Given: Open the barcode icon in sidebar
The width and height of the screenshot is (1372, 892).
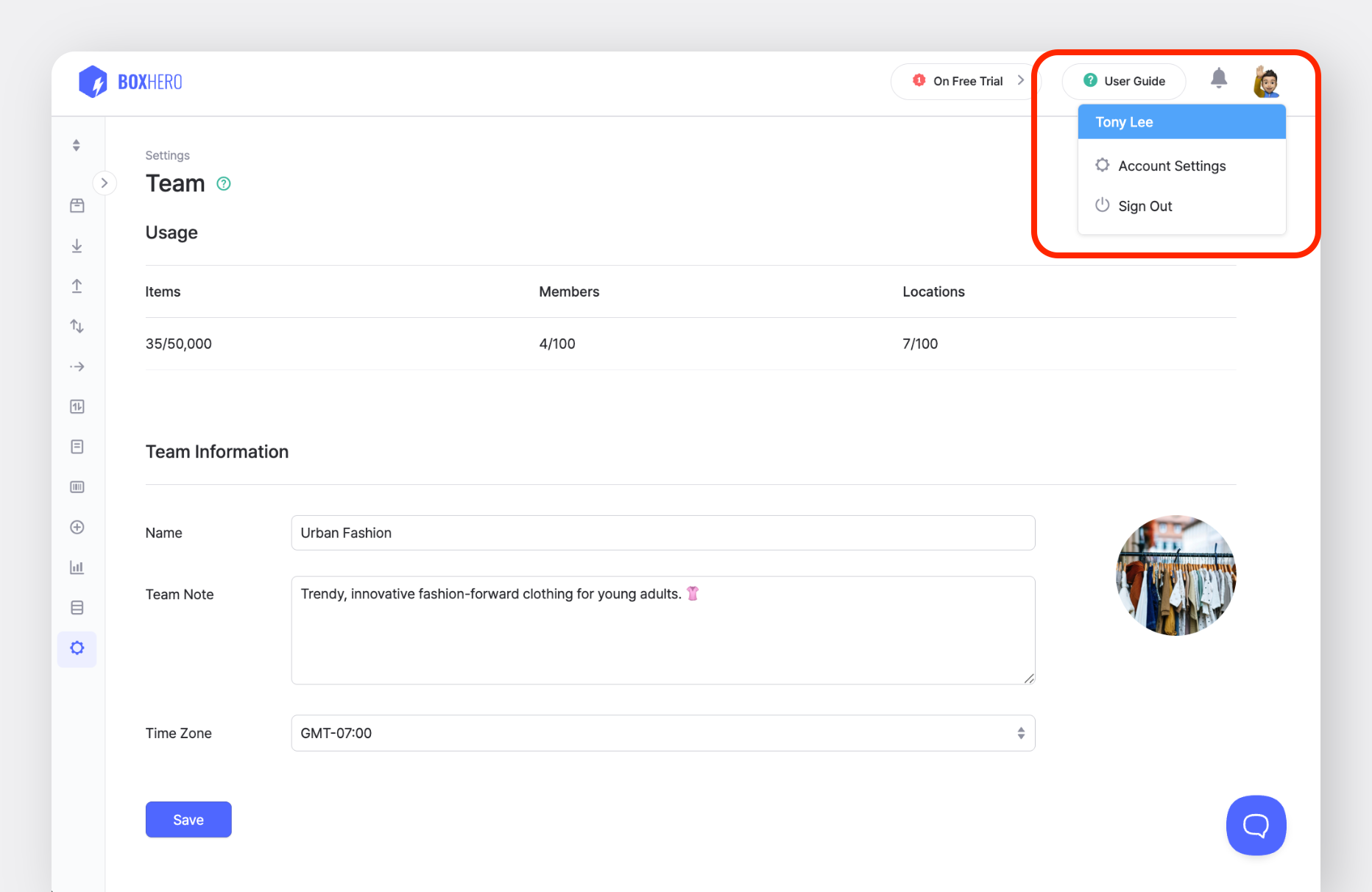Looking at the screenshot, I should [x=77, y=487].
